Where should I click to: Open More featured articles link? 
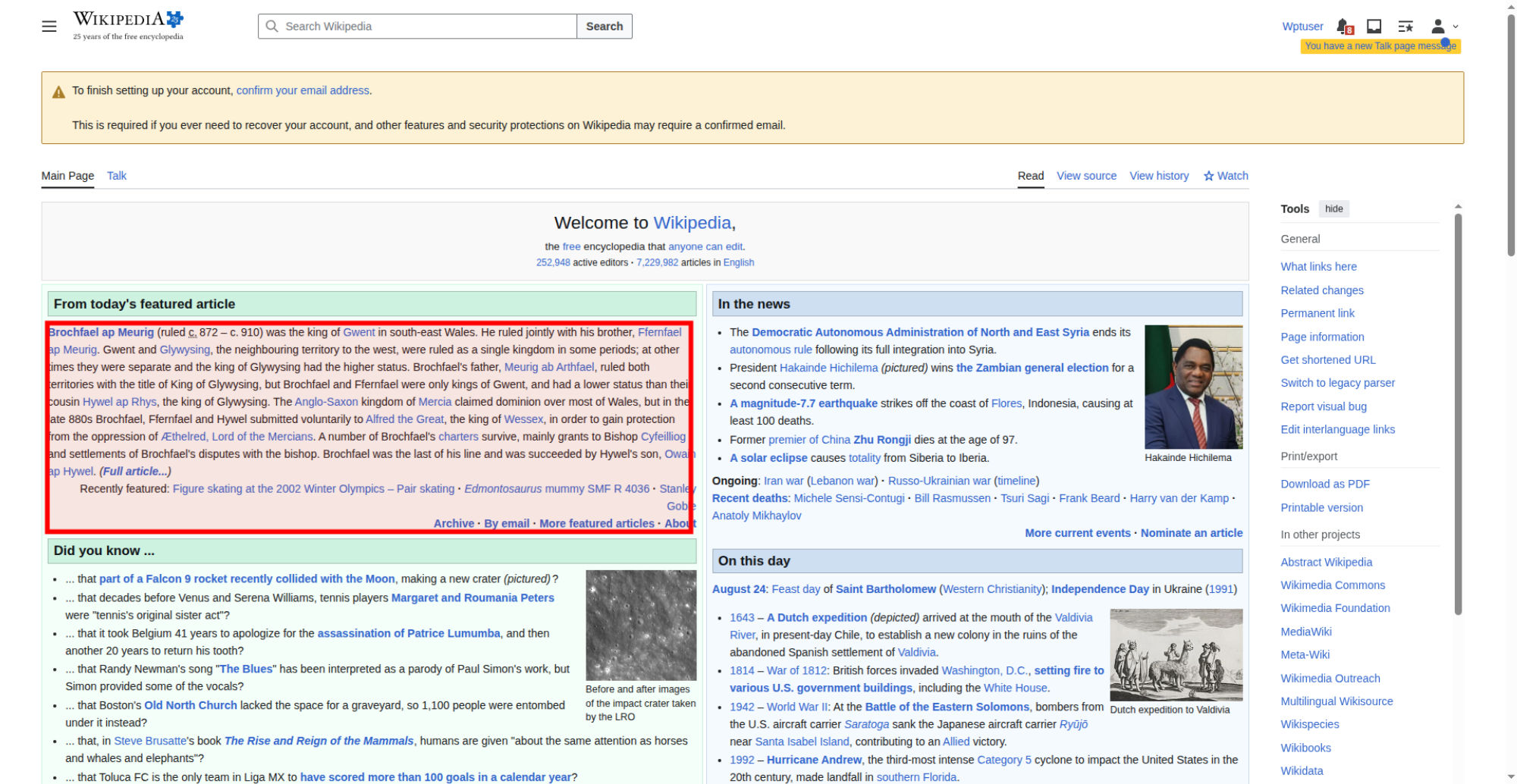(x=597, y=523)
